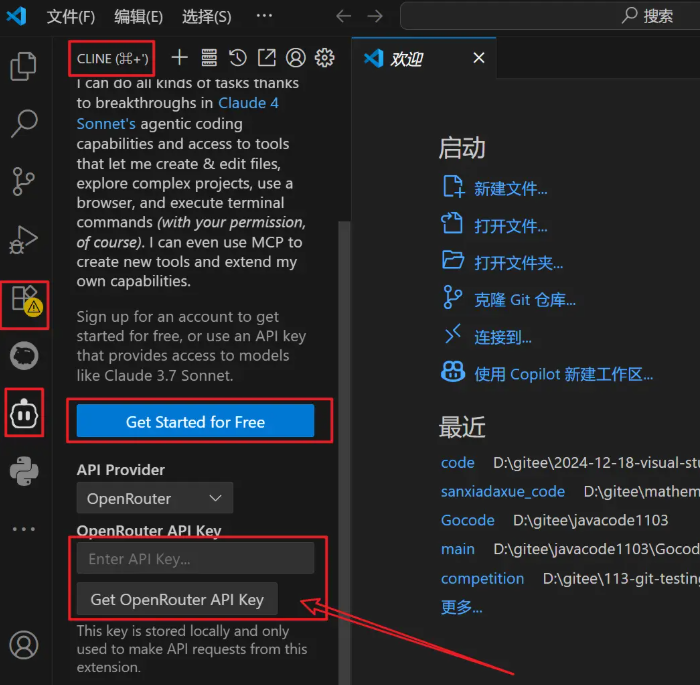Open the 选择(S) menu
The image size is (700, 685).
pos(207,17)
